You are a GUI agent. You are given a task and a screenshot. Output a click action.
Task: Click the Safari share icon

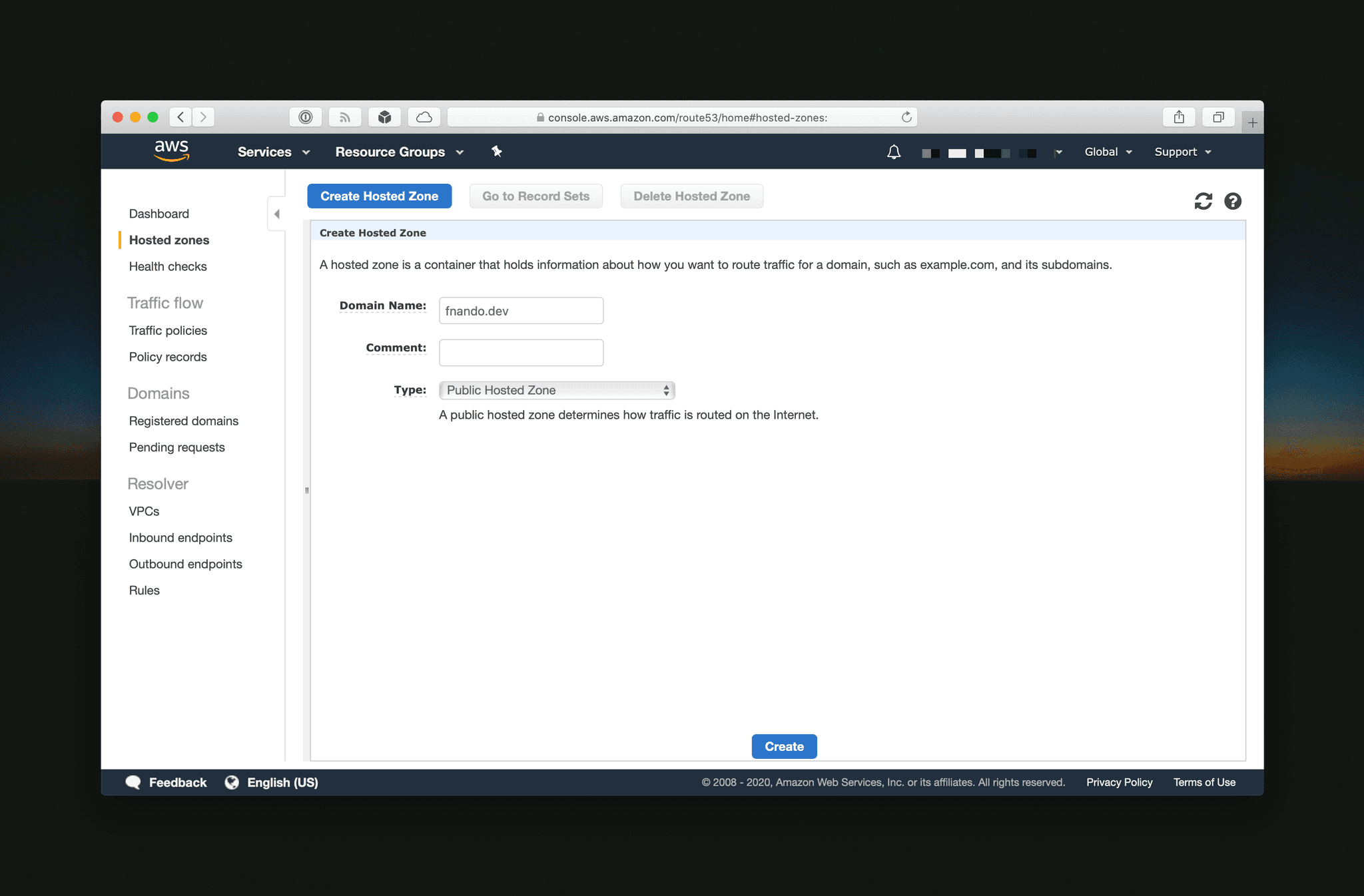coord(1179,116)
